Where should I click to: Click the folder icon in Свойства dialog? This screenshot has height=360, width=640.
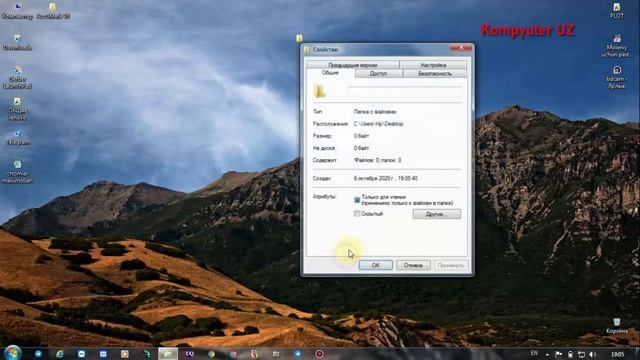(x=320, y=91)
